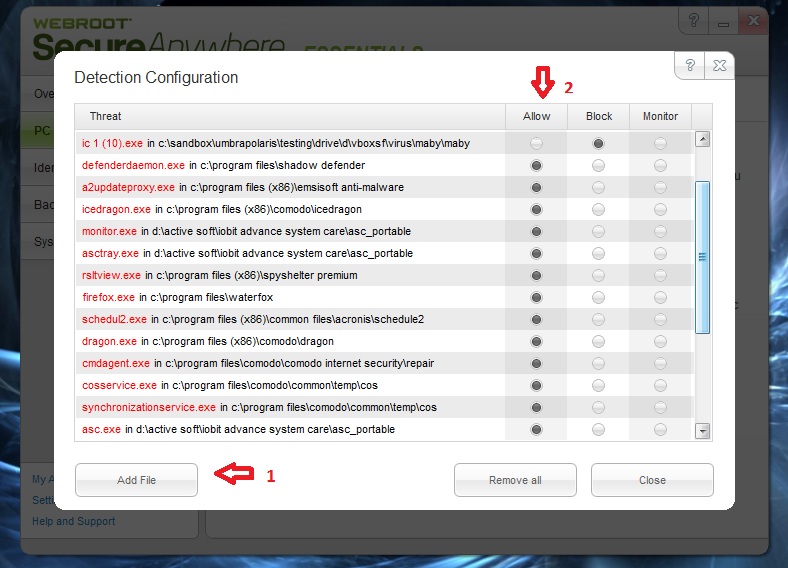Select Allow for schedul2.exe
This screenshot has height=568, width=788.
coord(536,320)
